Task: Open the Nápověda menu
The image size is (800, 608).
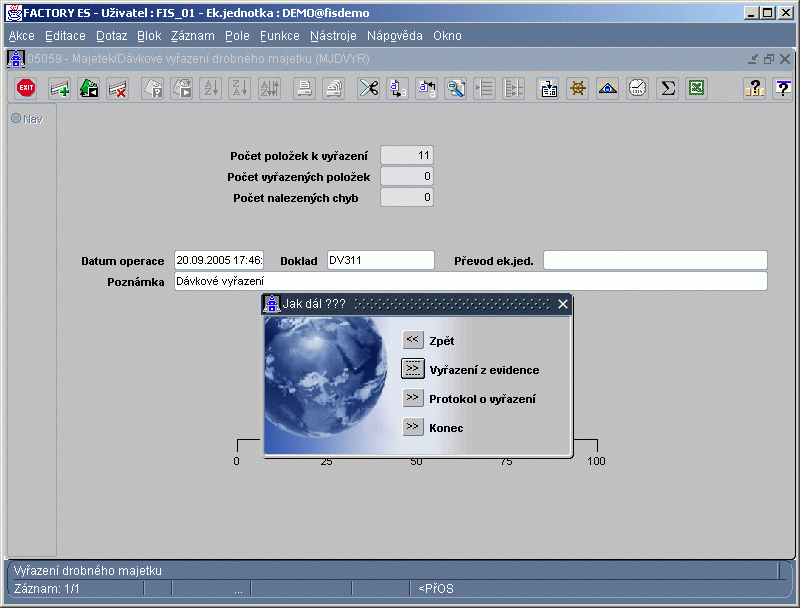Action: [394, 35]
